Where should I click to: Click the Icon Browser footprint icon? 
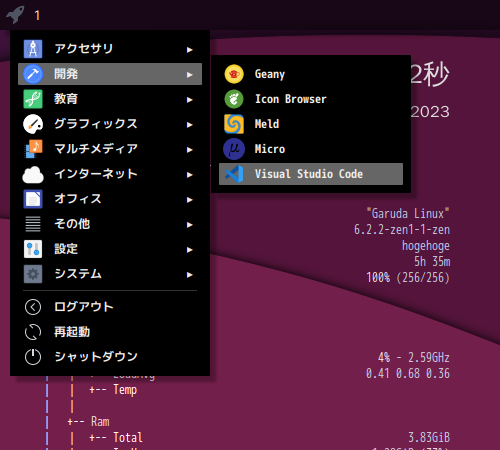(x=234, y=99)
